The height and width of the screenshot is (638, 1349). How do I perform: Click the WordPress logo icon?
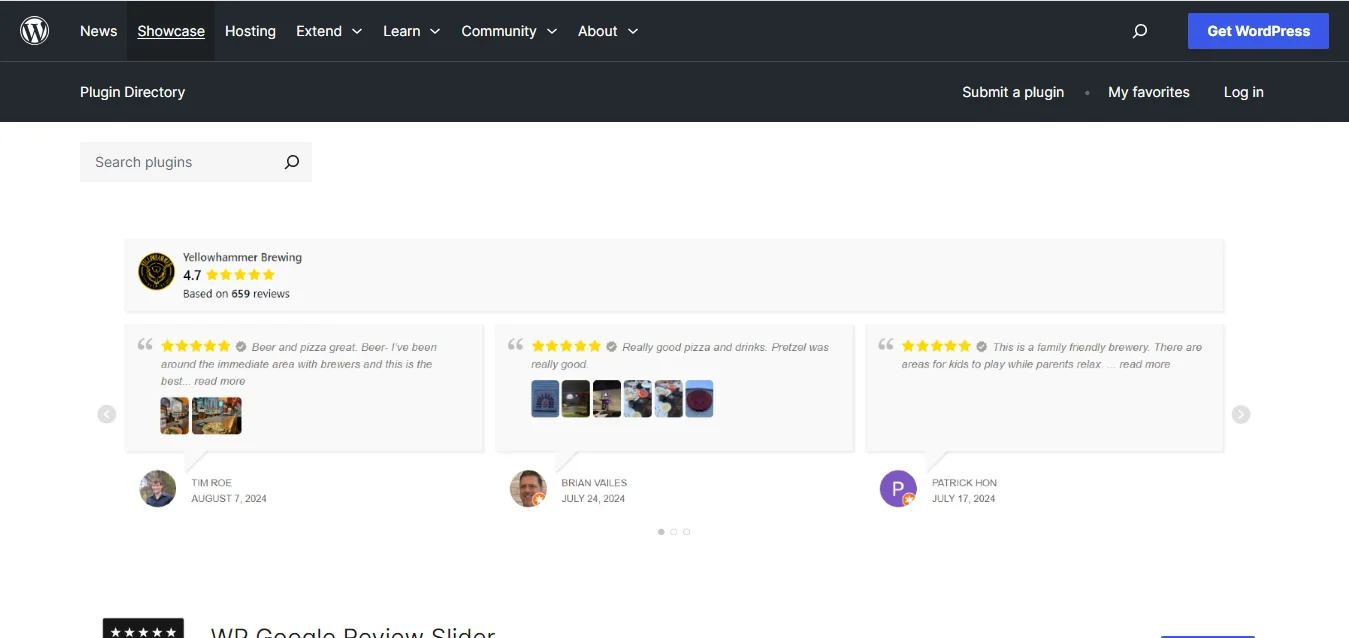tap(34, 31)
